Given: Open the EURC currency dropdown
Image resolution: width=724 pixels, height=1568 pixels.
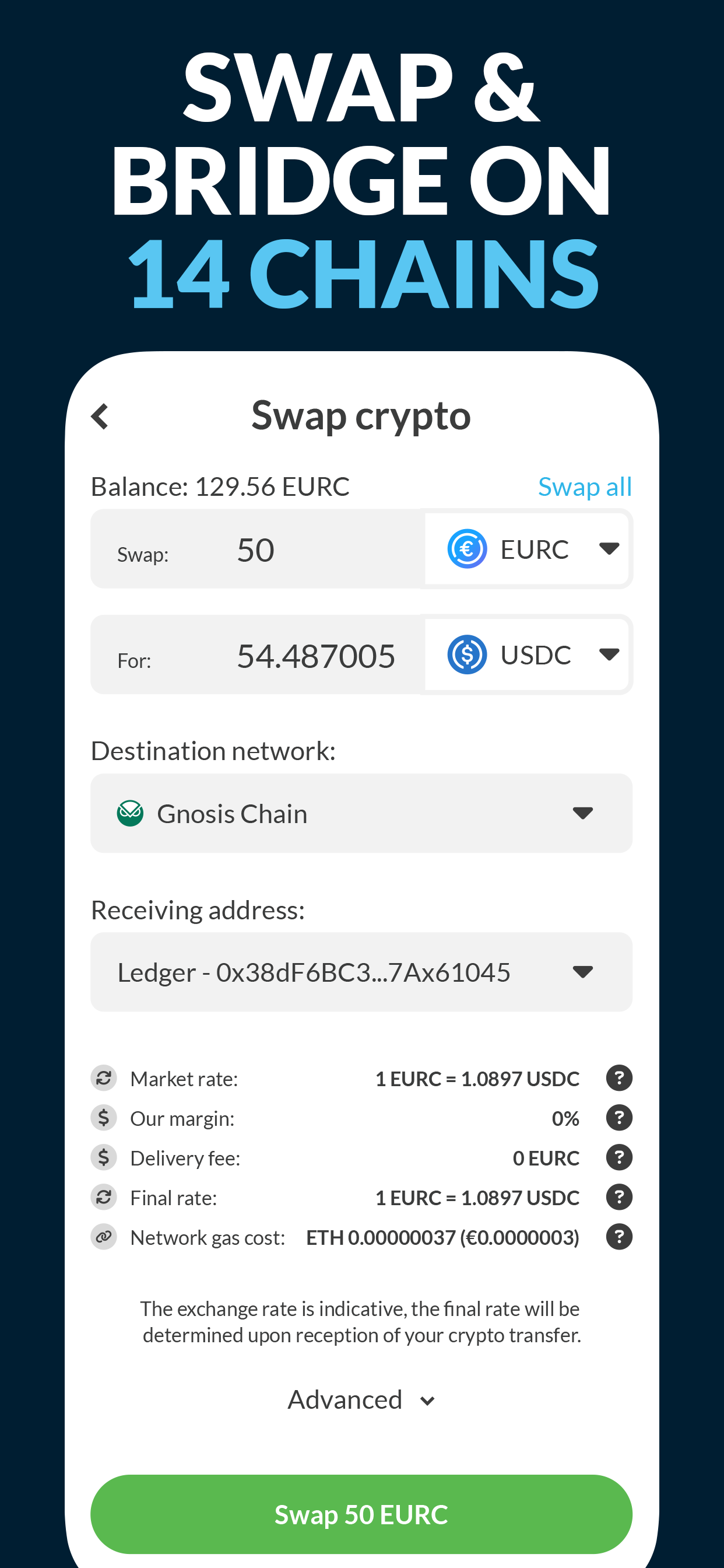Looking at the screenshot, I should [x=527, y=549].
